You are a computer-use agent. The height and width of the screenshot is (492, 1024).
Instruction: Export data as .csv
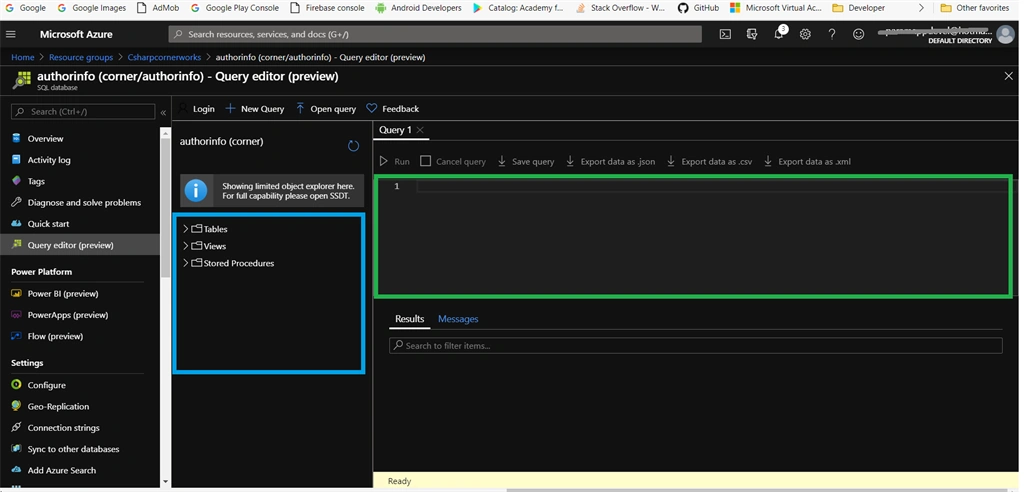[x=709, y=161]
